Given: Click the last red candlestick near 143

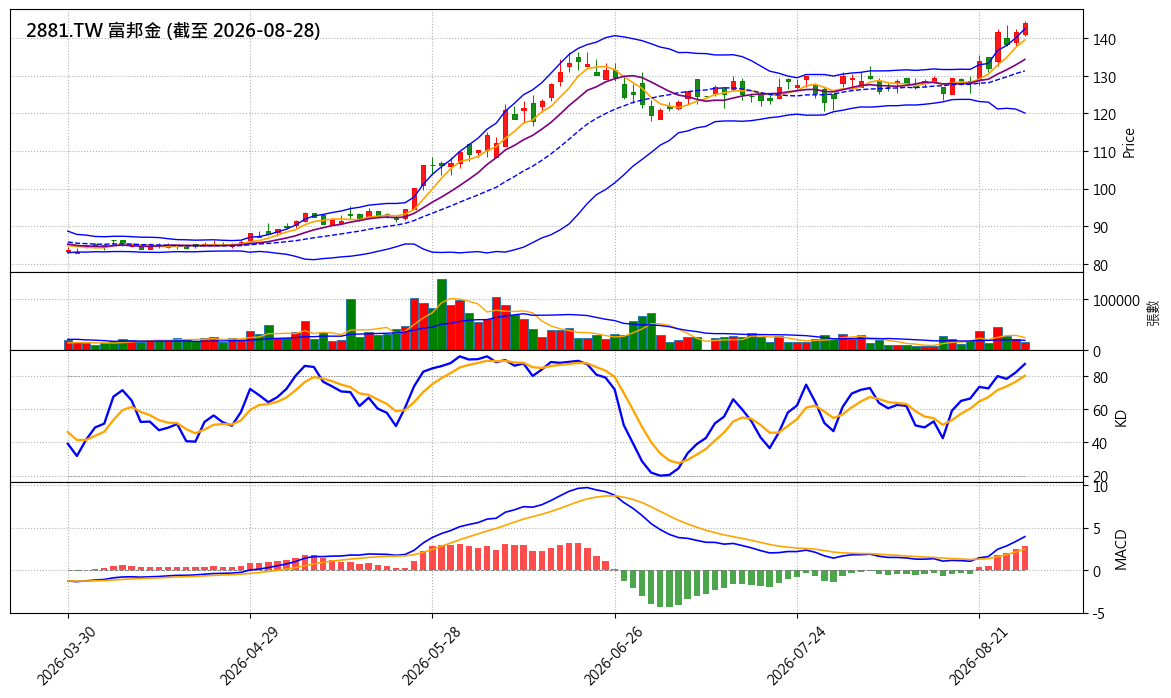Looking at the screenshot, I should click(1025, 28).
